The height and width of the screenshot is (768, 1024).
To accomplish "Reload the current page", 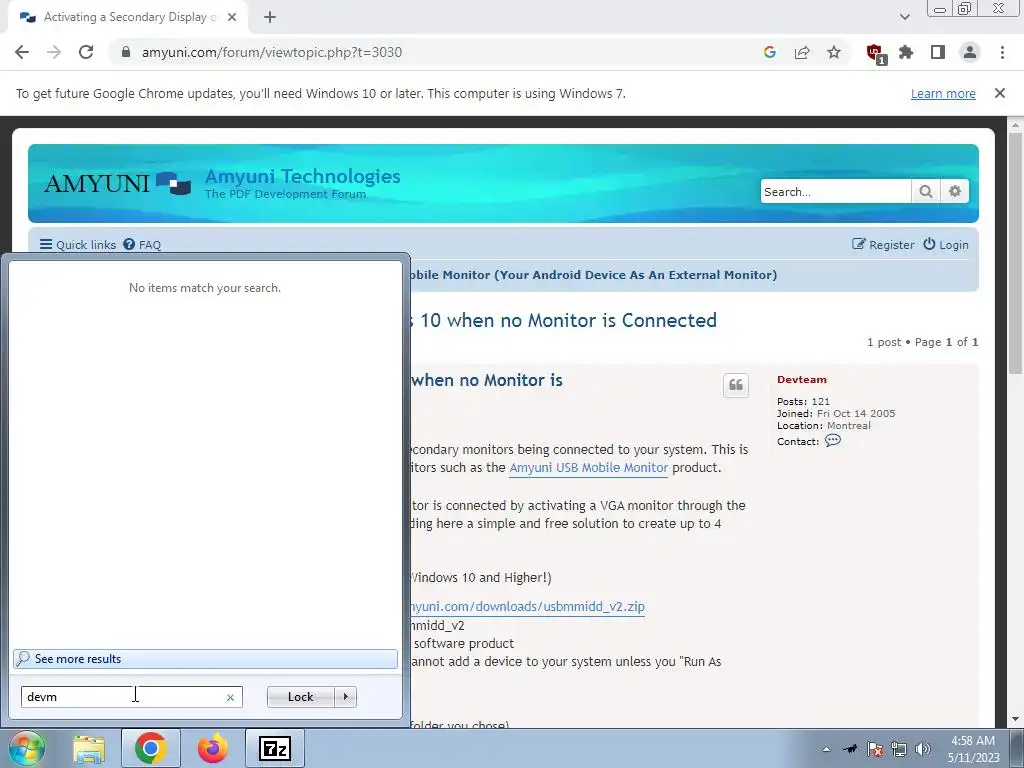I will (x=86, y=52).
